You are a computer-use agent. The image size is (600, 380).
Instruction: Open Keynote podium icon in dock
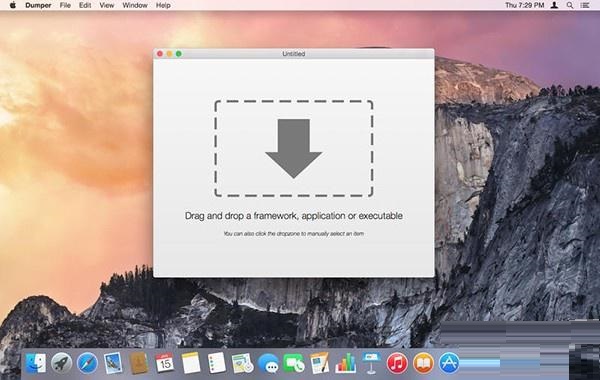[x=371, y=363]
